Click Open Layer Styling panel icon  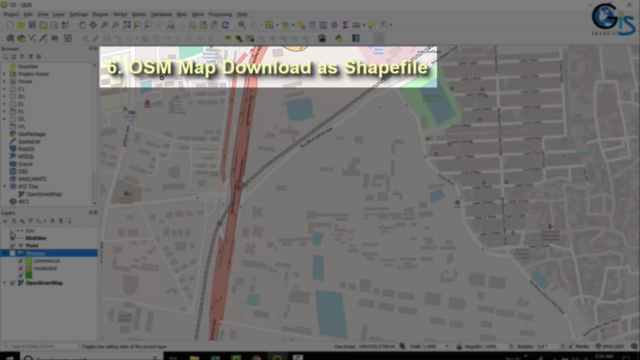click(5, 221)
